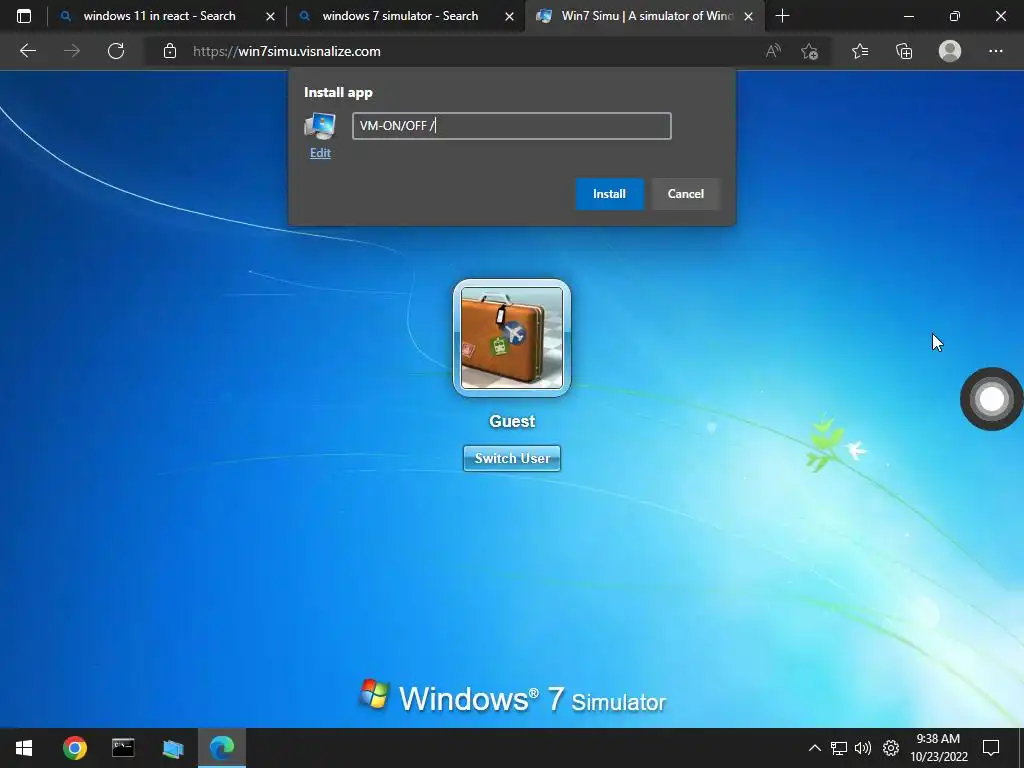Open the Collections panel
This screenshot has width=1024, height=768.
pos(904,51)
